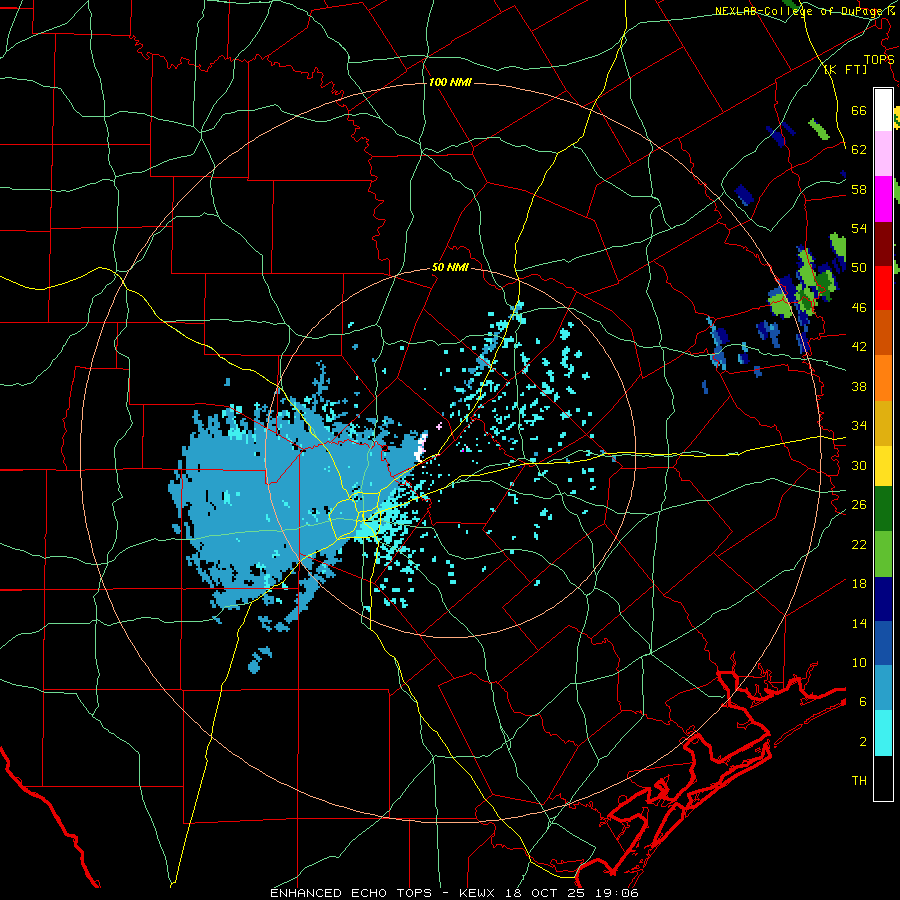900x900 pixels.
Task: Click the legend value 22
Action: (859, 544)
